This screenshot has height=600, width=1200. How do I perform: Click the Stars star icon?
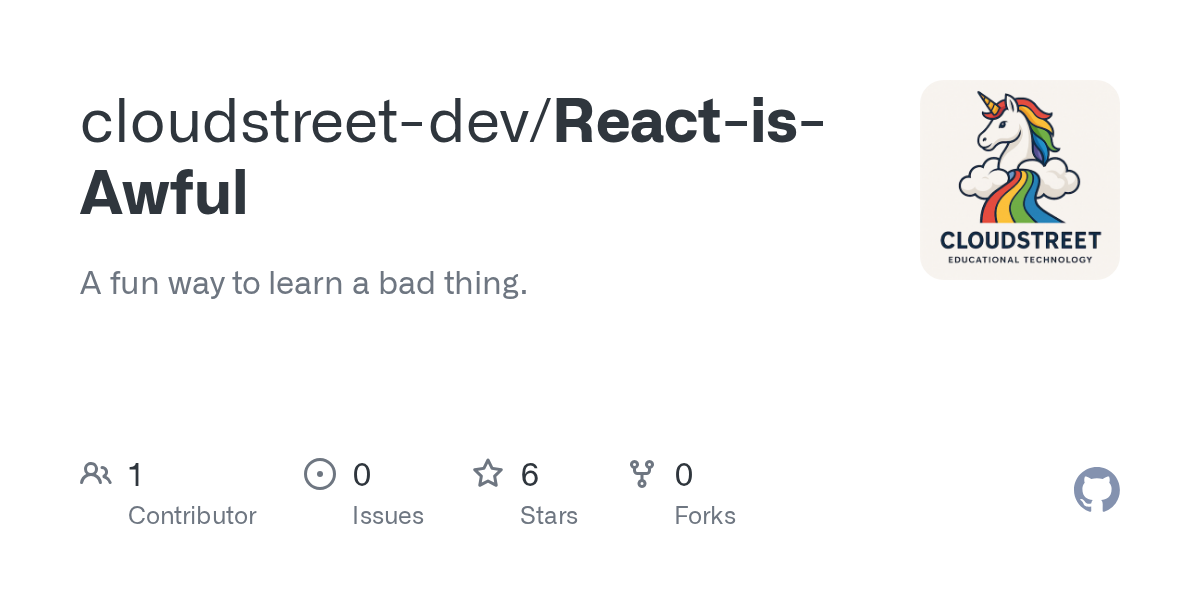(488, 473)
